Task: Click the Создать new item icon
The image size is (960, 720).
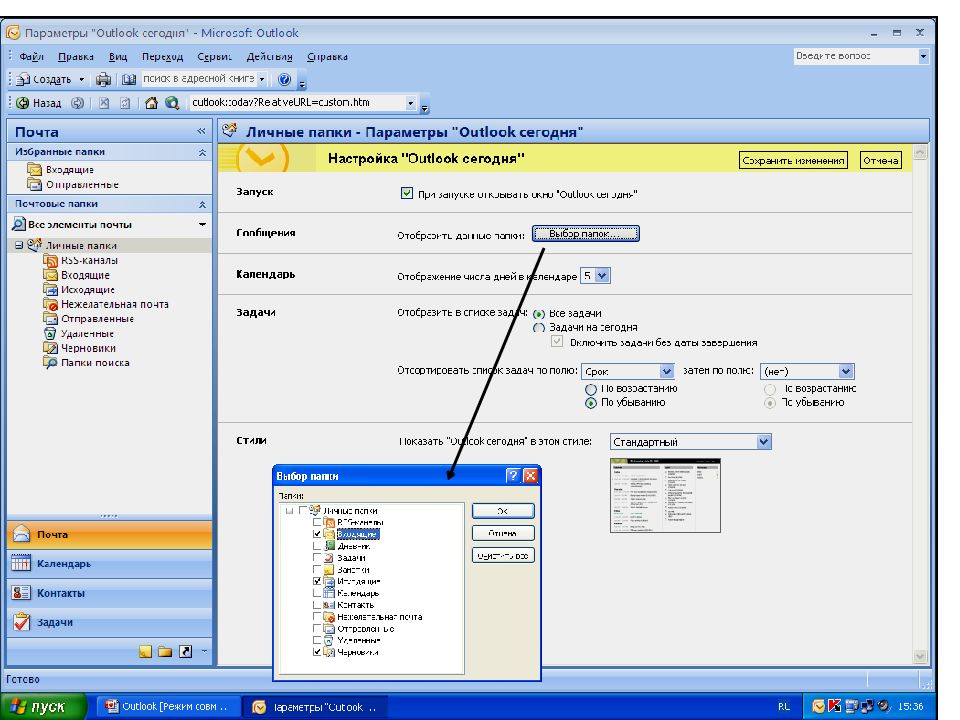Action: pyautogui.click(x=23, y=79)
